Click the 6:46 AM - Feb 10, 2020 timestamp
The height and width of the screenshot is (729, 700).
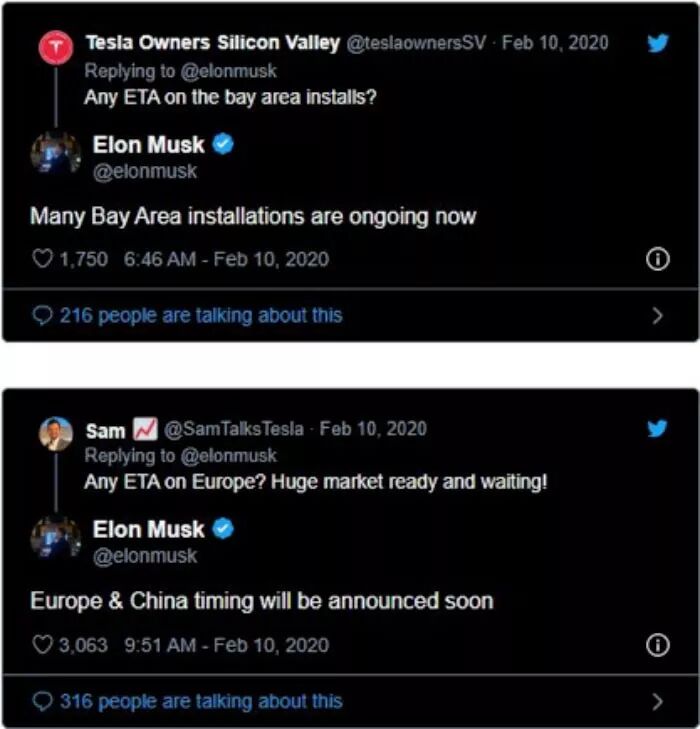(x=226, y=259)
